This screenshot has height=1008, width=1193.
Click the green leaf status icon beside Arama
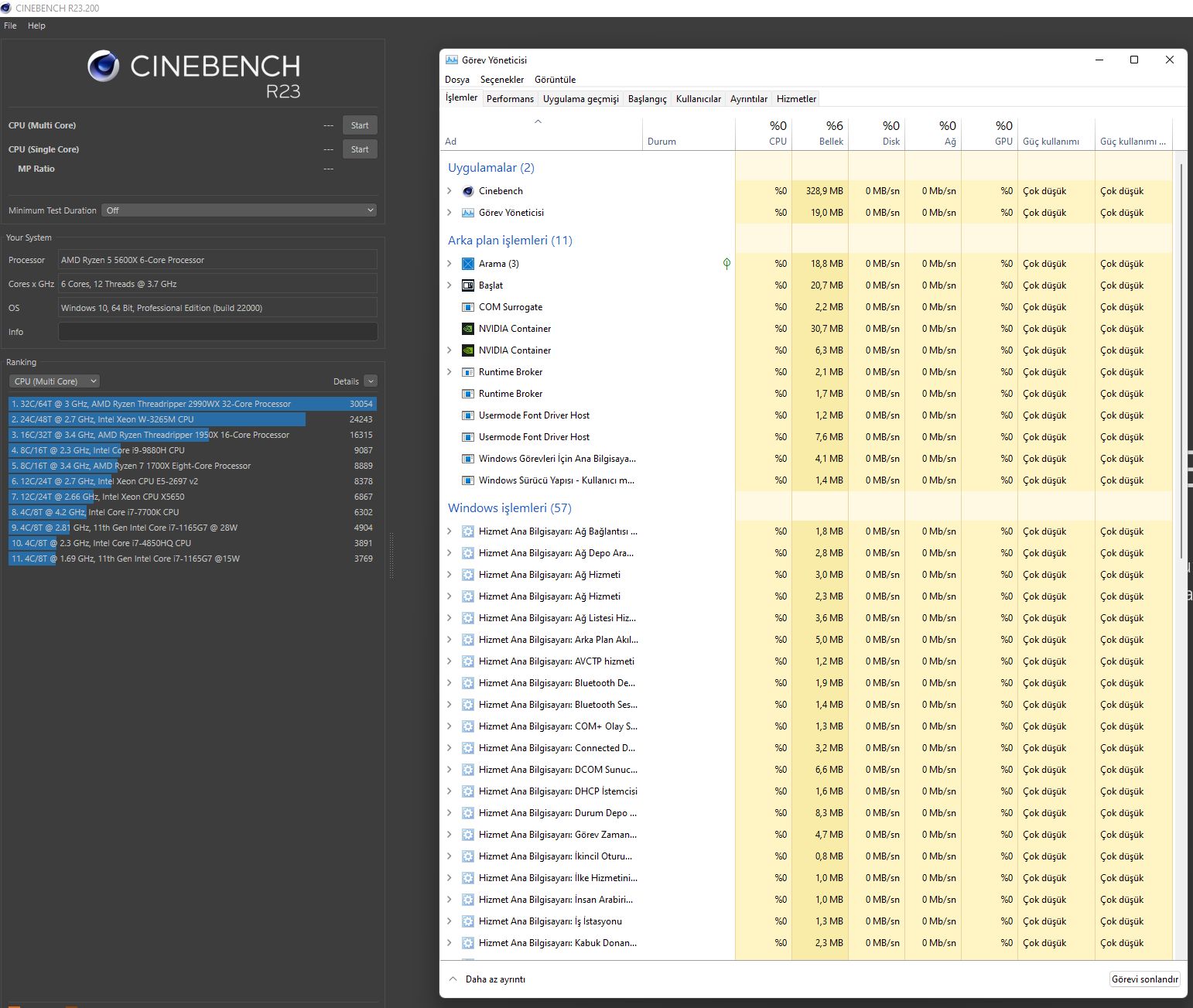point(726,264)
